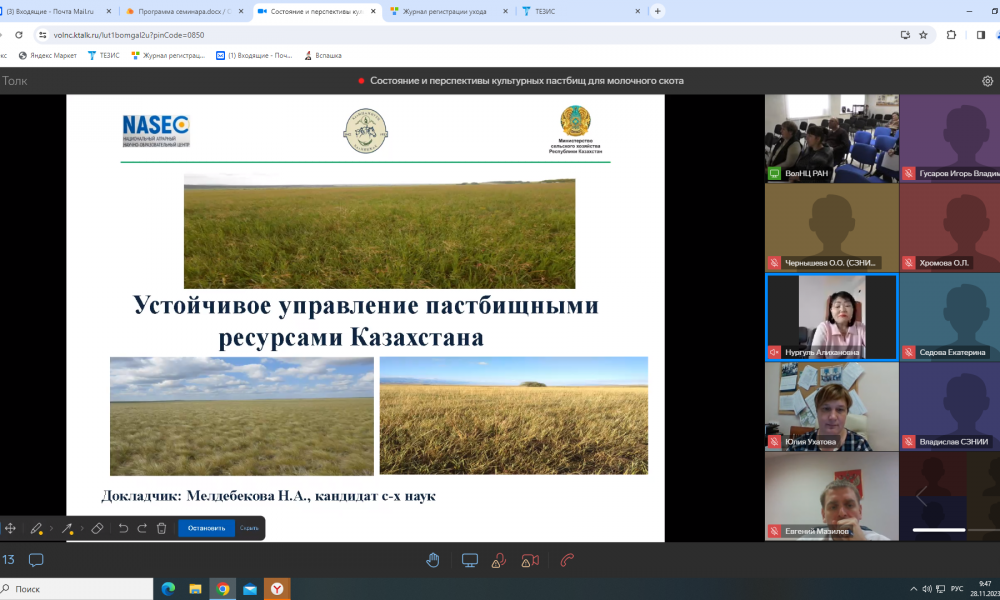
Task: Click the red hang-up phone icon
Action: 567,560
